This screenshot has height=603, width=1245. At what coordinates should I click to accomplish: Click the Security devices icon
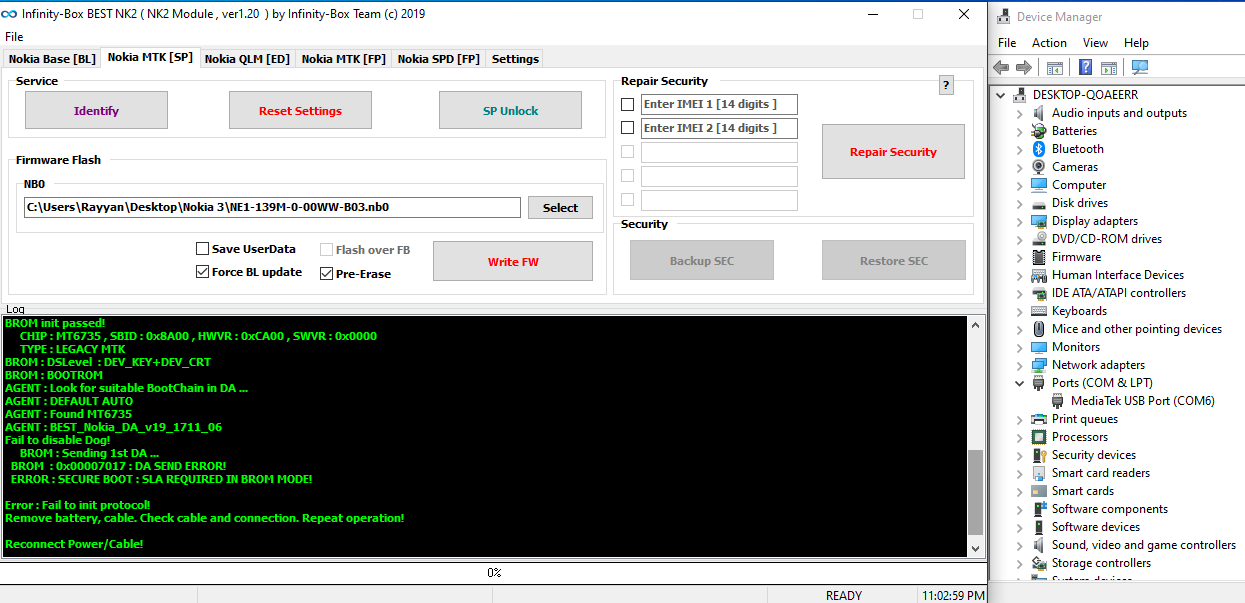coord(1039,455)
